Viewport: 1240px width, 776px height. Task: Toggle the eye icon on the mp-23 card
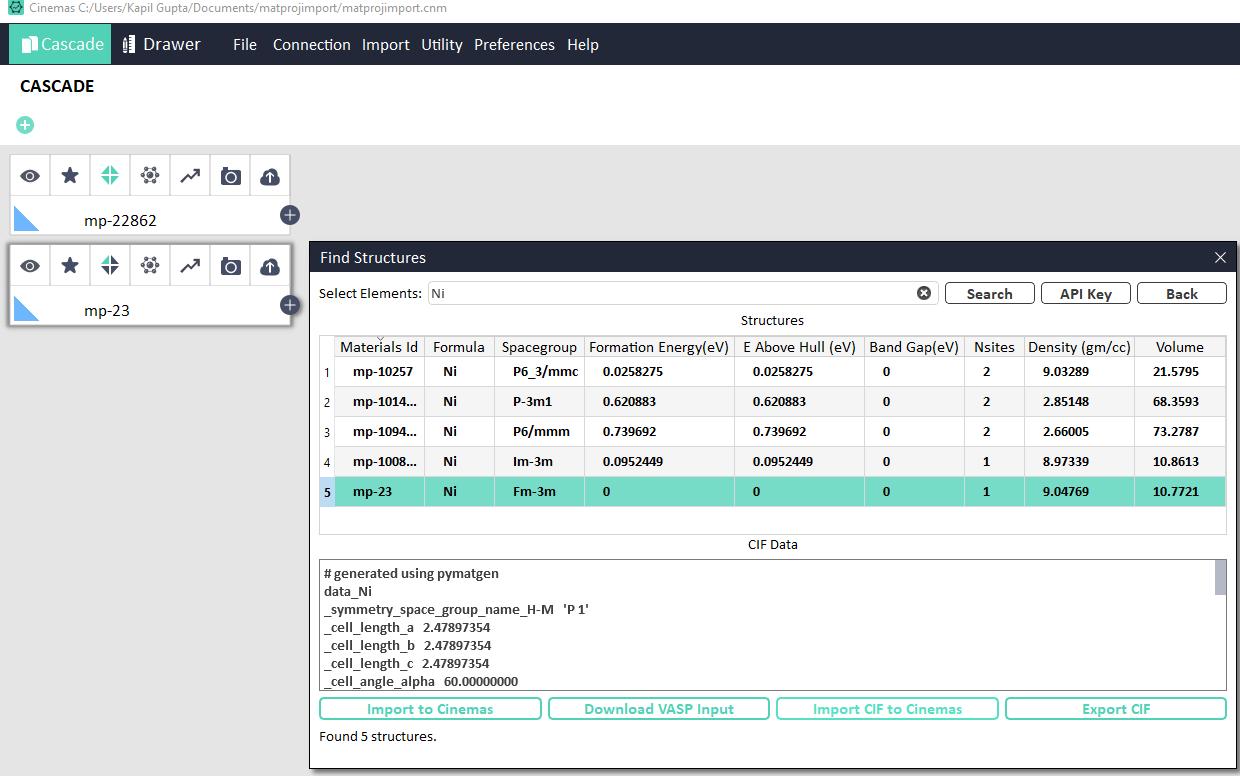(31, 266)
